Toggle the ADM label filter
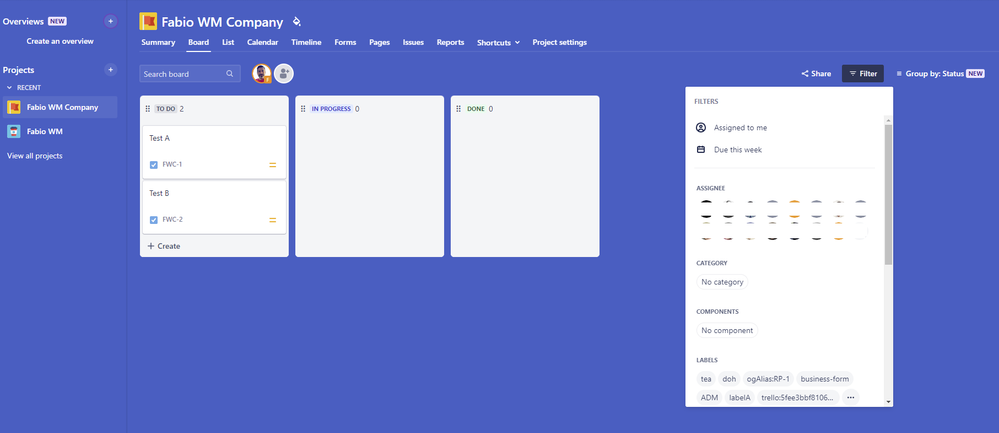 (709, 397)
